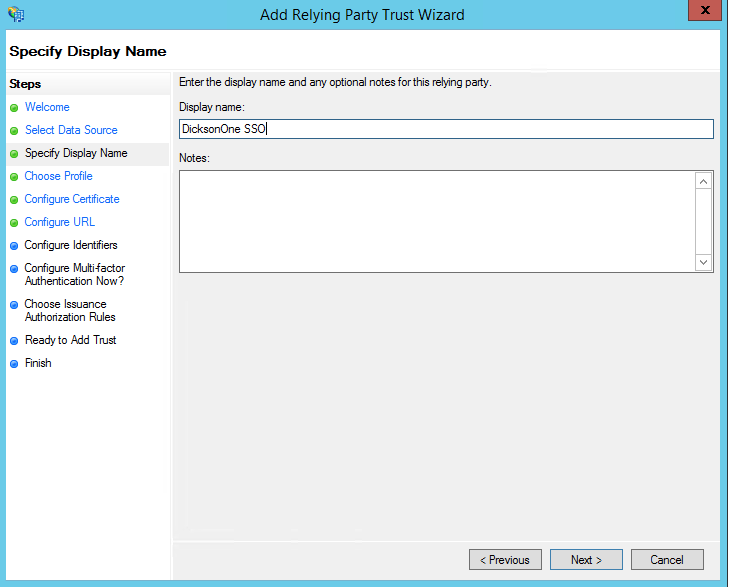Click Choose Issuance Authorization Rules step
The width and height of the screenshot is (729, 587).
click(x=70, y=310)
